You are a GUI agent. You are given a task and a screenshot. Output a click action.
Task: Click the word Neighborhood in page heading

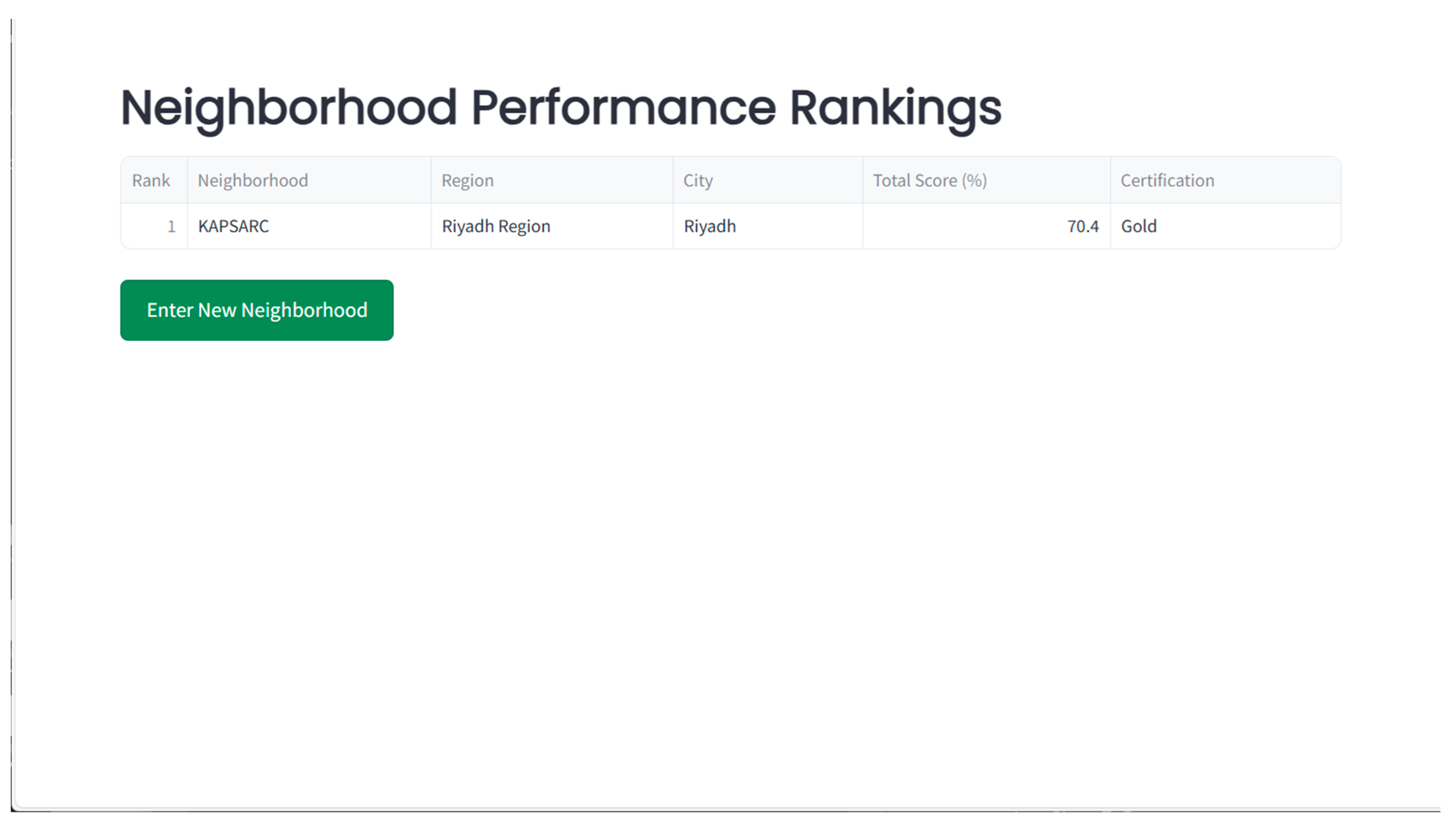pos(289,108)
